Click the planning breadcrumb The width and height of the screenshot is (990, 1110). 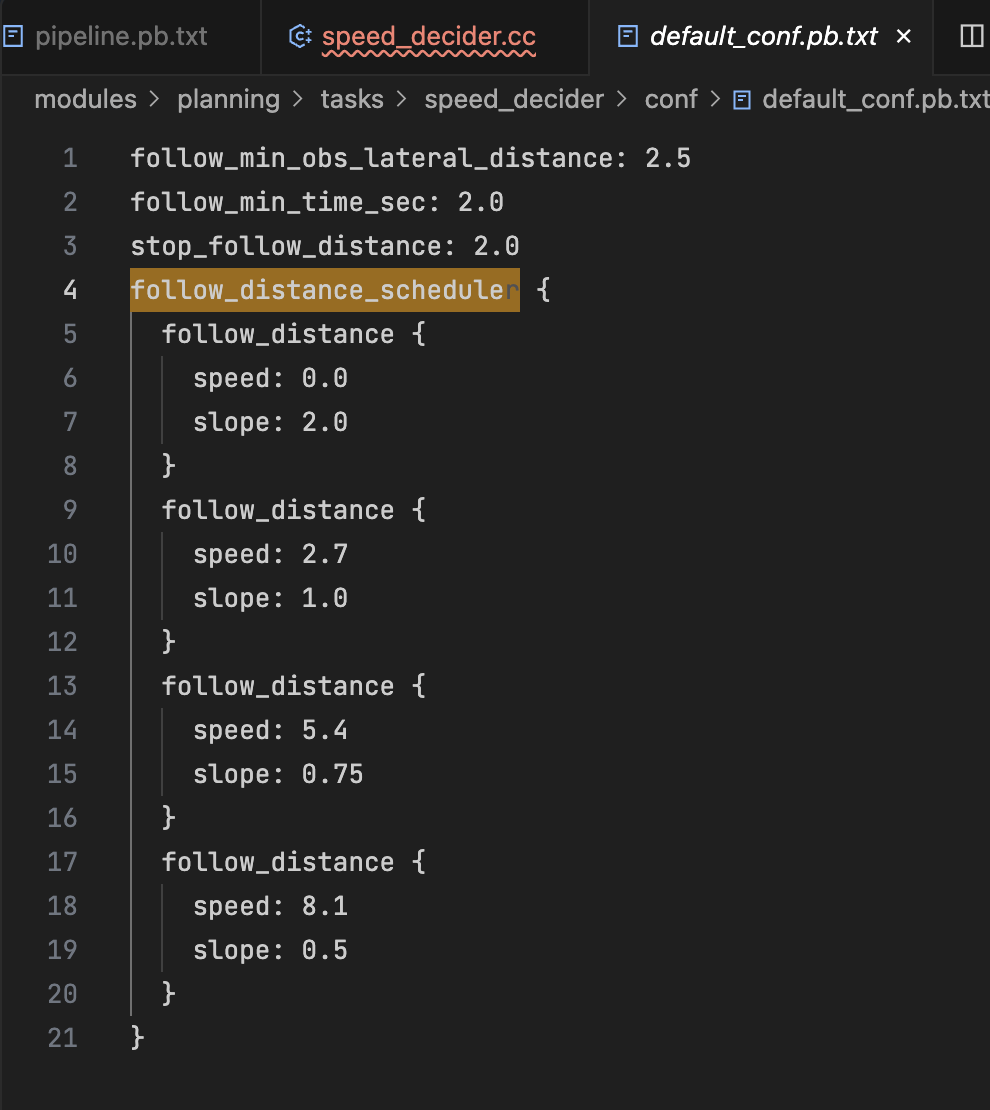[x=228, y=99]
